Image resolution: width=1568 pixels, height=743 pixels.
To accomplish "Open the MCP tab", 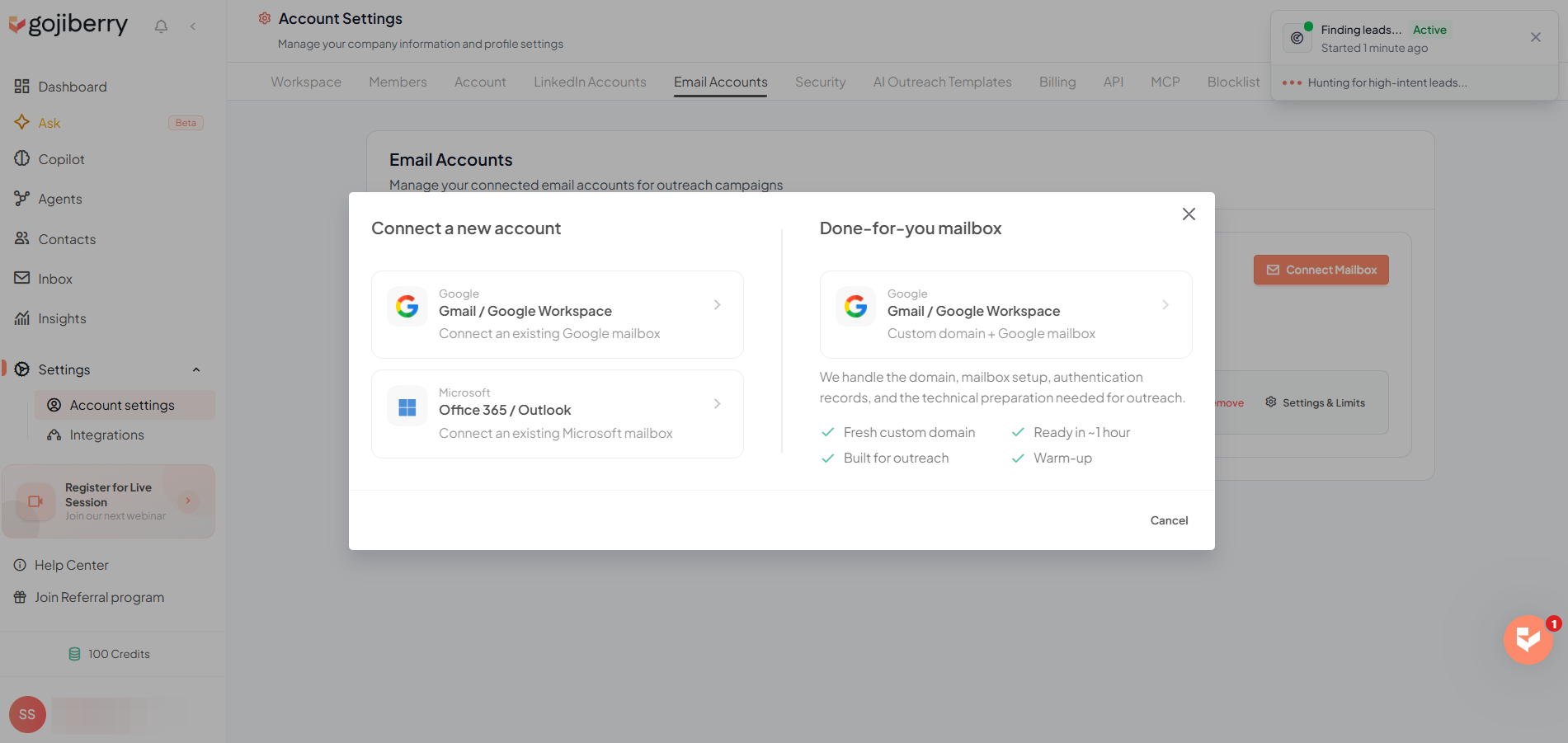I will (x=1165, y=82).
